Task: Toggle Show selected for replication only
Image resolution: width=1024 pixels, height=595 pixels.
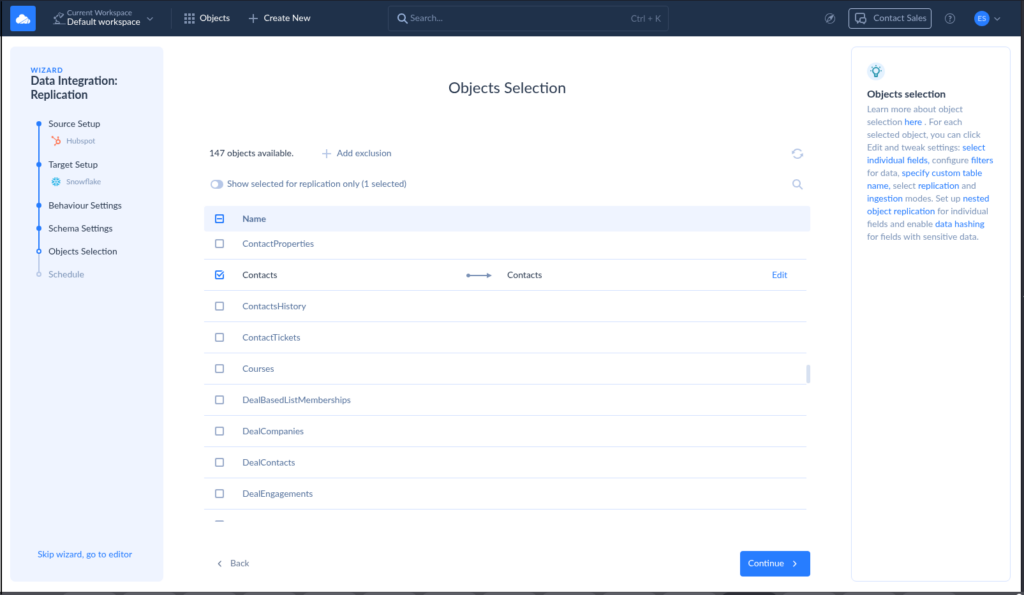Action: click(216, 184)
